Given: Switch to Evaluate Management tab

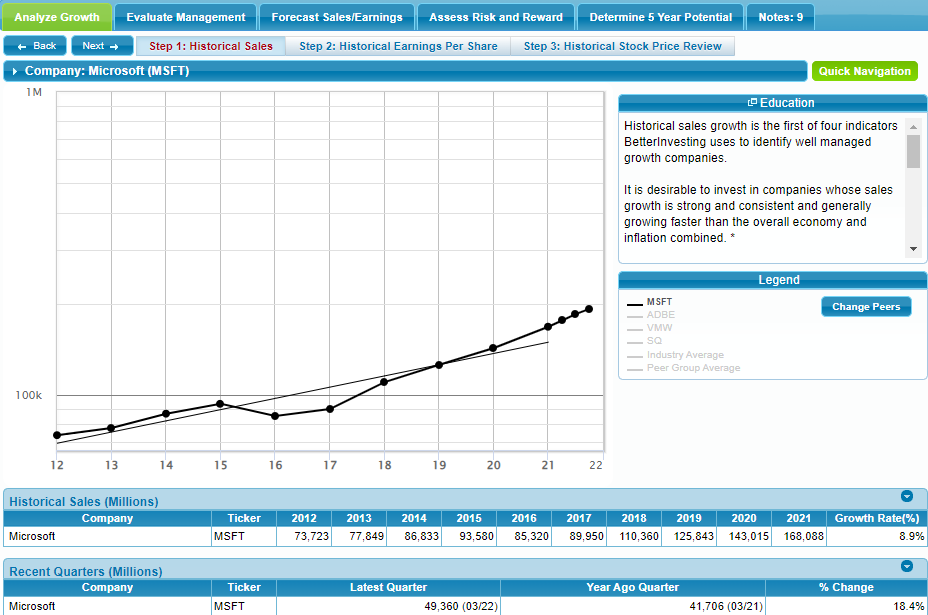Looking at the screenshot, I should coord(185,17).
